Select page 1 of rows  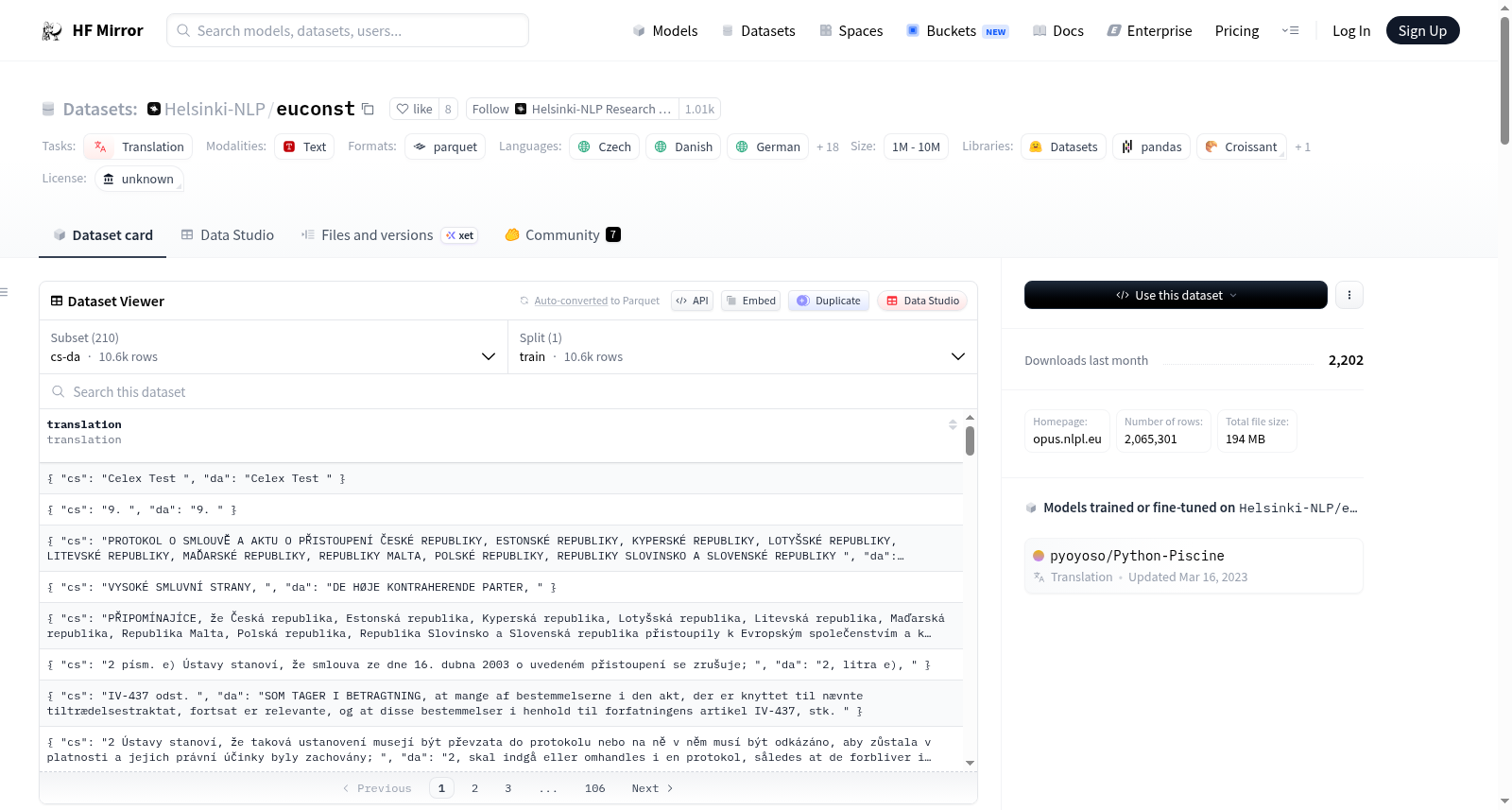[x=441, y=788]
